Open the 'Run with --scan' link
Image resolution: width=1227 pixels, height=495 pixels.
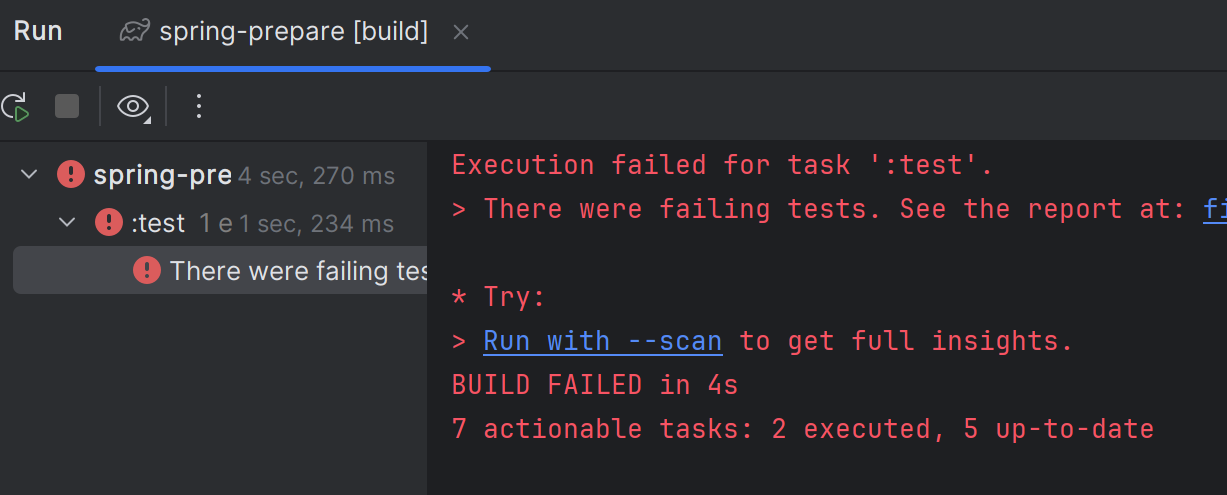602,341
